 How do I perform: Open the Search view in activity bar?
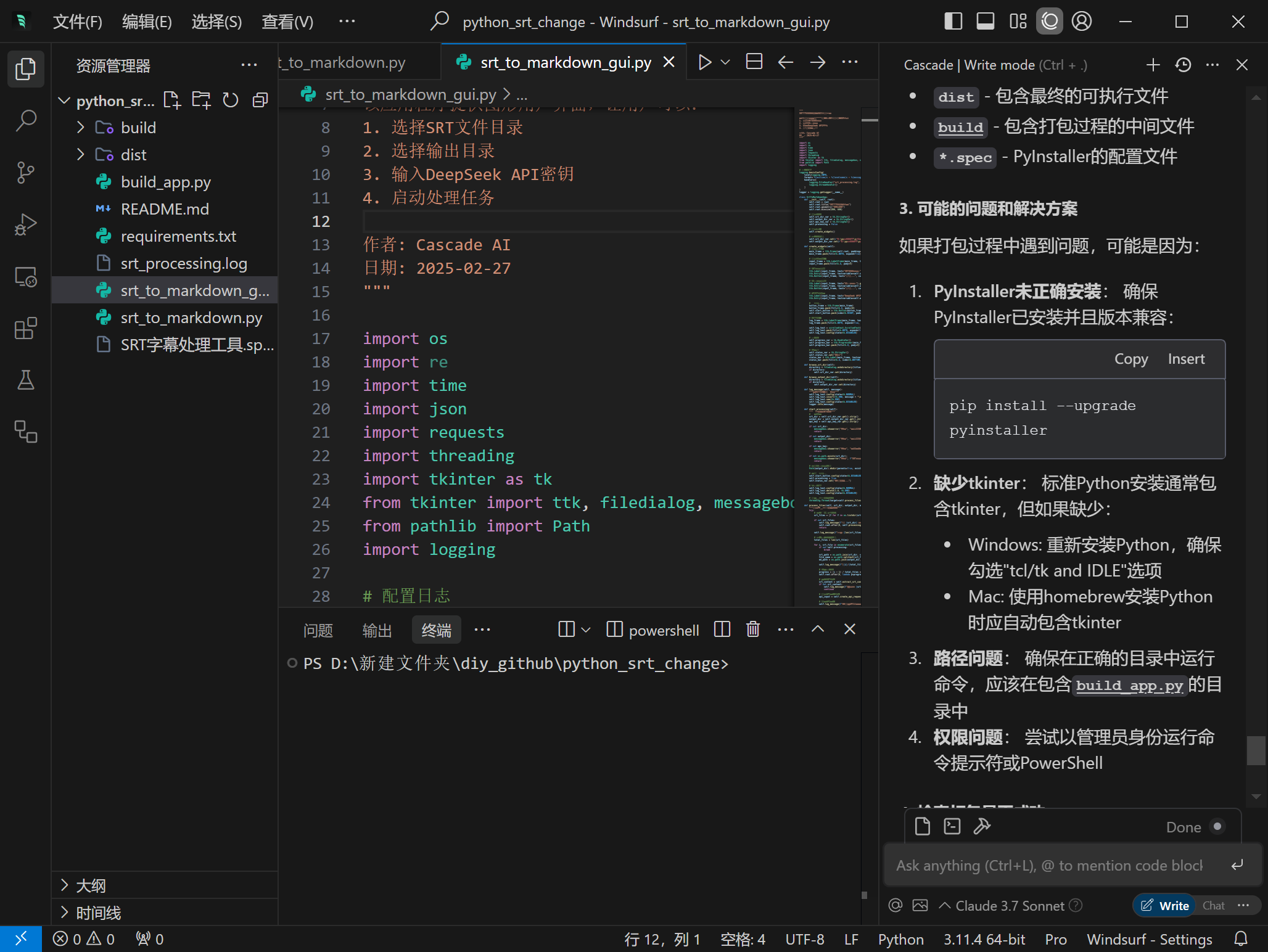point(25,120)
